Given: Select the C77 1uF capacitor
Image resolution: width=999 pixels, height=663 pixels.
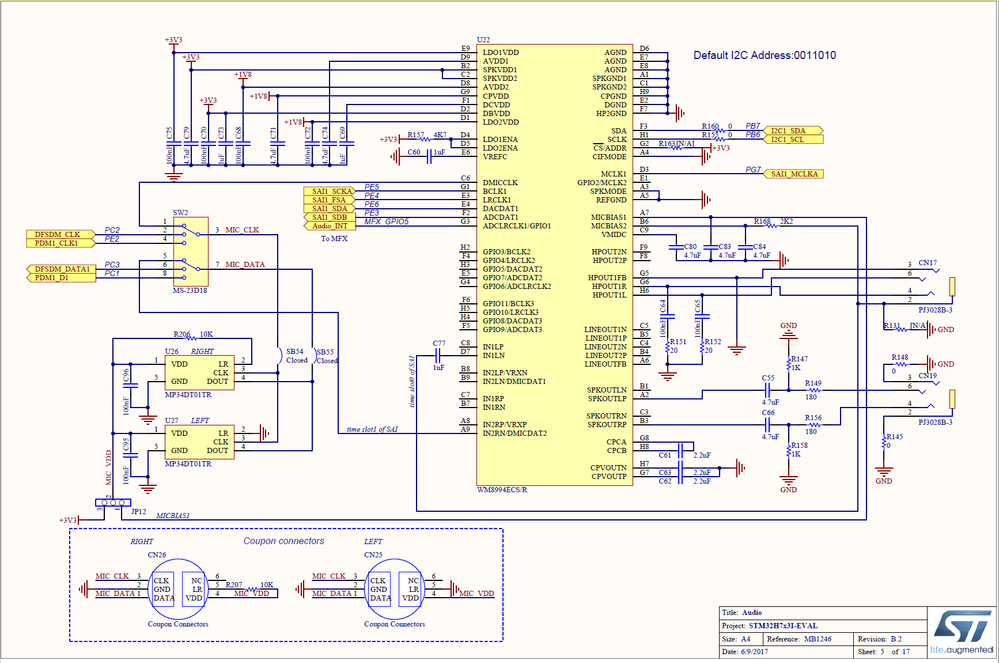Looking at the screenshot, I should 438,355.
